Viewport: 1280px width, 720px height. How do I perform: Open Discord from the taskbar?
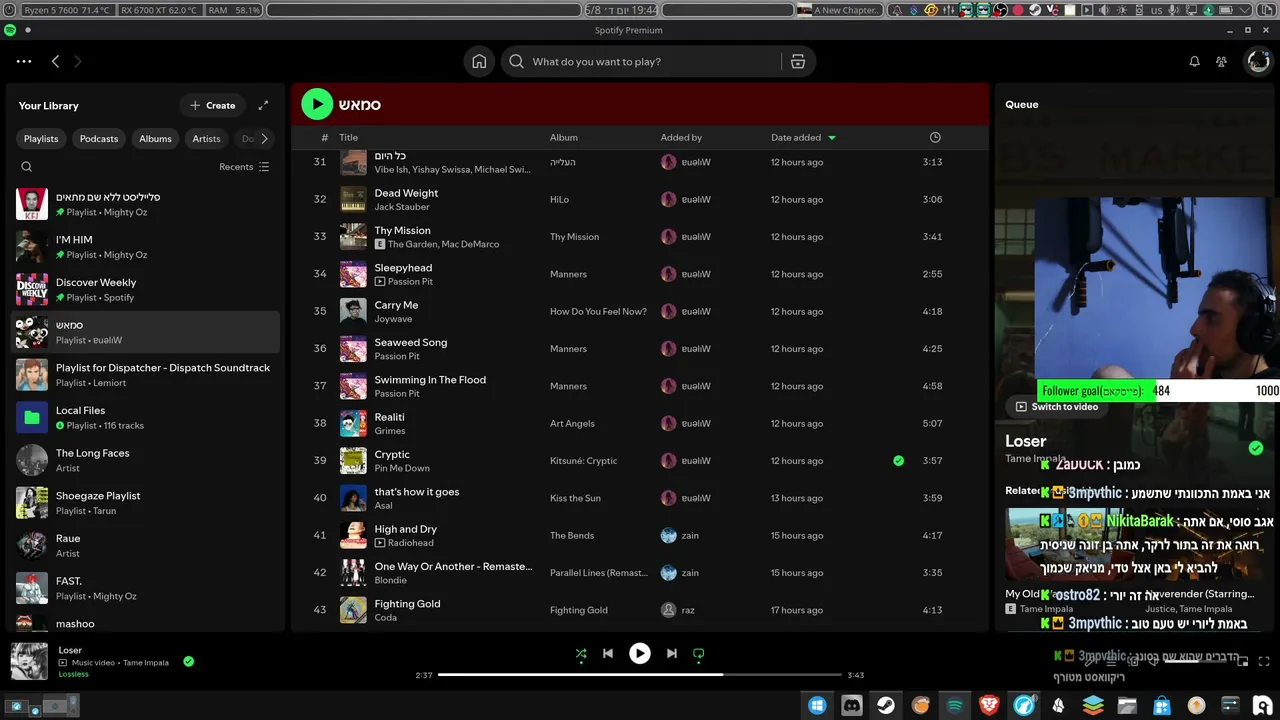click(852, 705)
